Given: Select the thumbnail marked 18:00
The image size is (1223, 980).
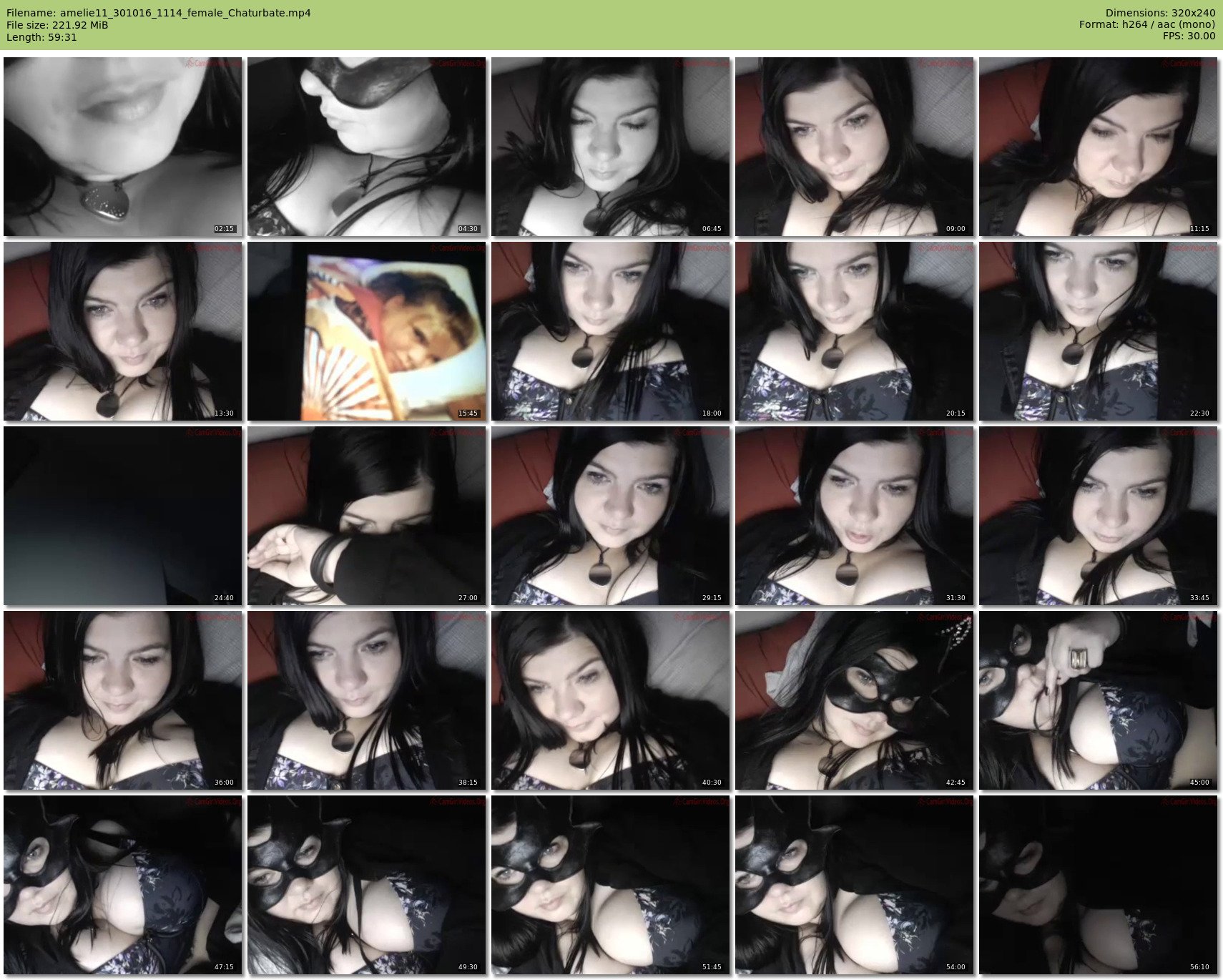Looking at the screenshot, I should click(610, 331).
